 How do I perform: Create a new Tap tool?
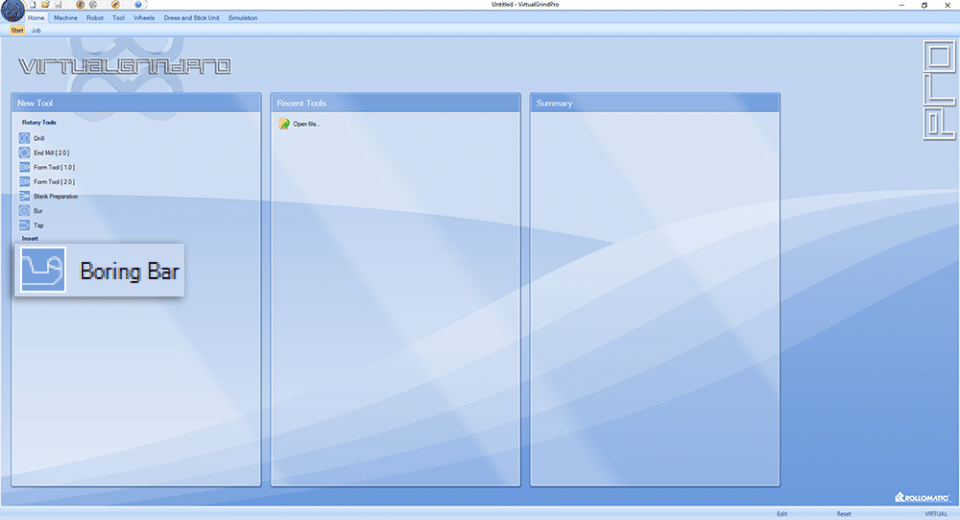coord(39,225)
